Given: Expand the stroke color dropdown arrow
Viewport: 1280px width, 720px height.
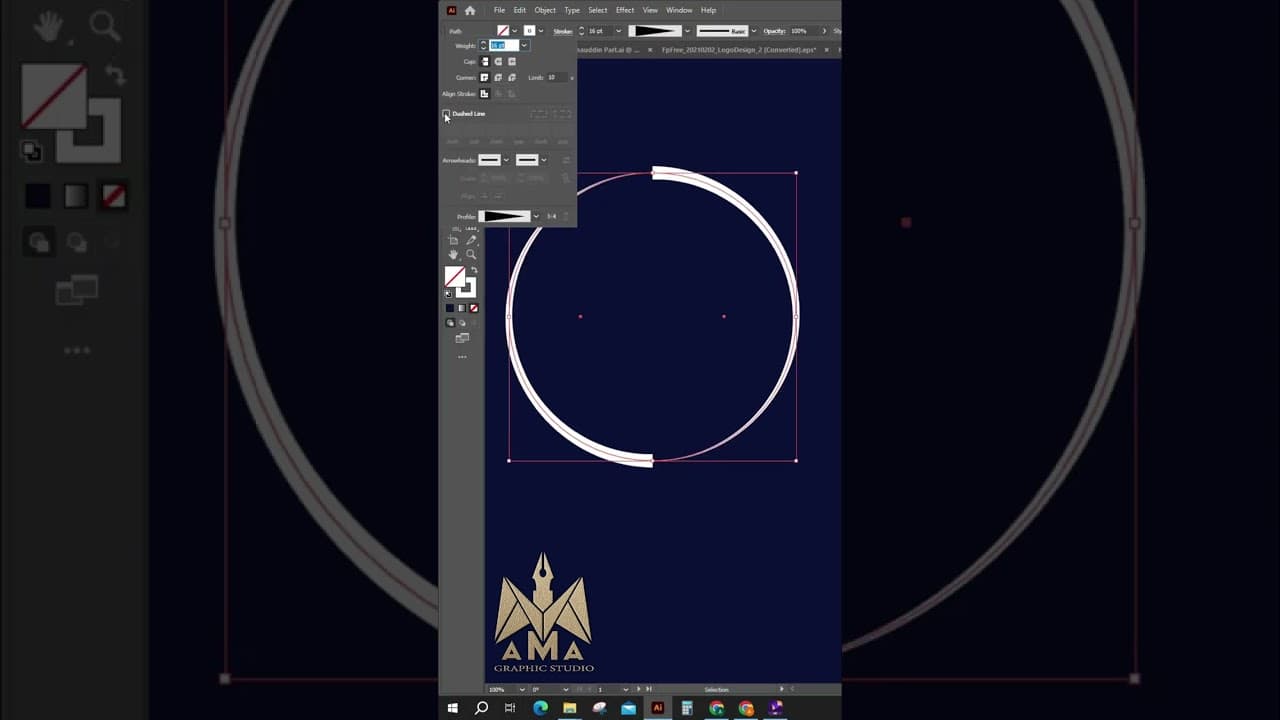Looking at the screenshot, I should coord(540,31).
